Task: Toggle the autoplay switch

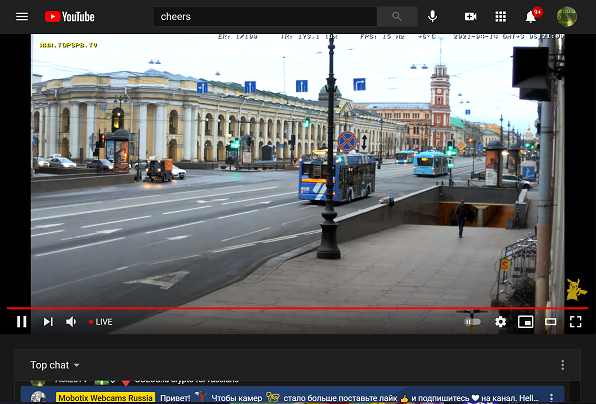Action: click(472, 322)
